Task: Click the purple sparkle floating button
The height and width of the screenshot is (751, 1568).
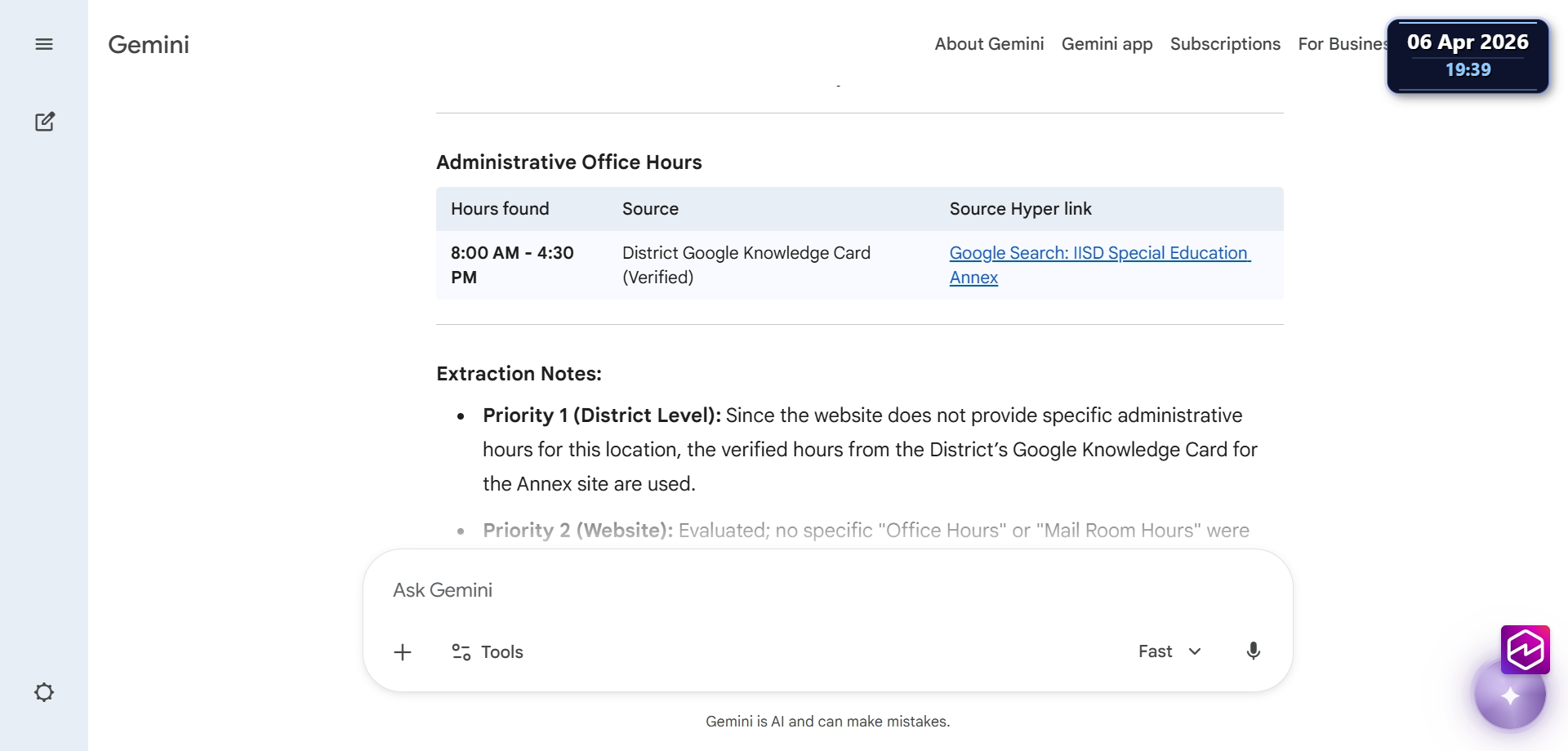Action: [1510, 695]
